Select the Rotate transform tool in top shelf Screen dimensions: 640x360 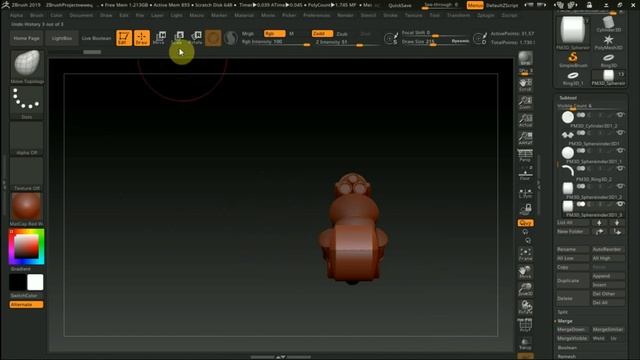[x=195, y=38]
